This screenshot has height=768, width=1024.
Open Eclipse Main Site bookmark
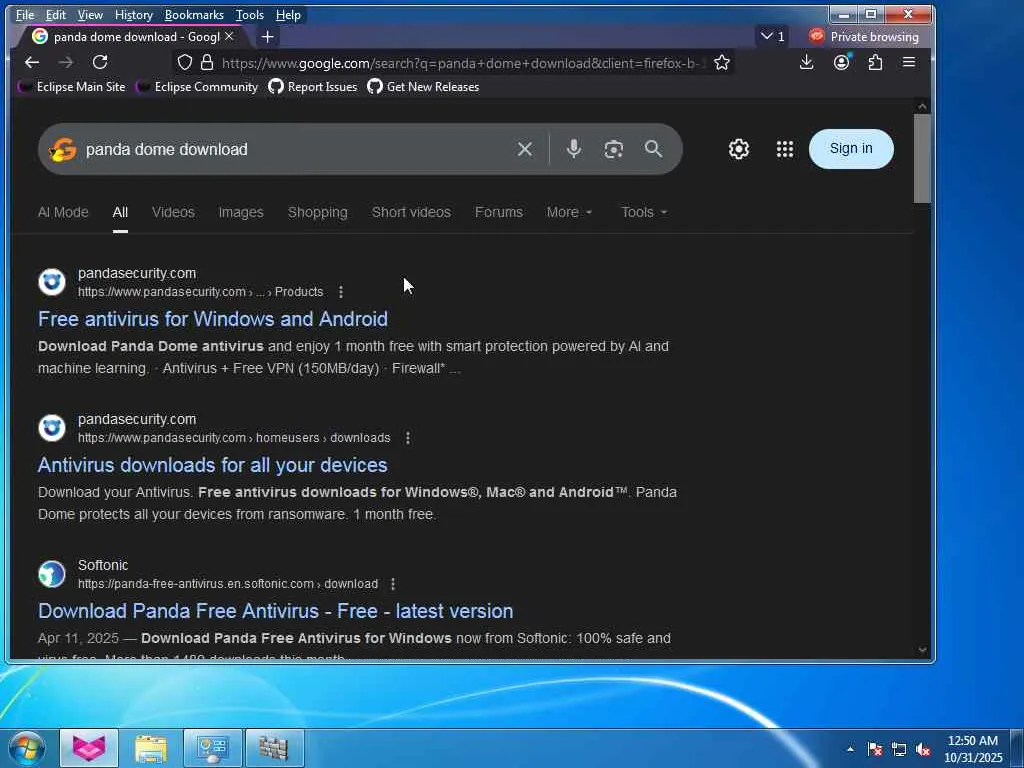(72, 87)
